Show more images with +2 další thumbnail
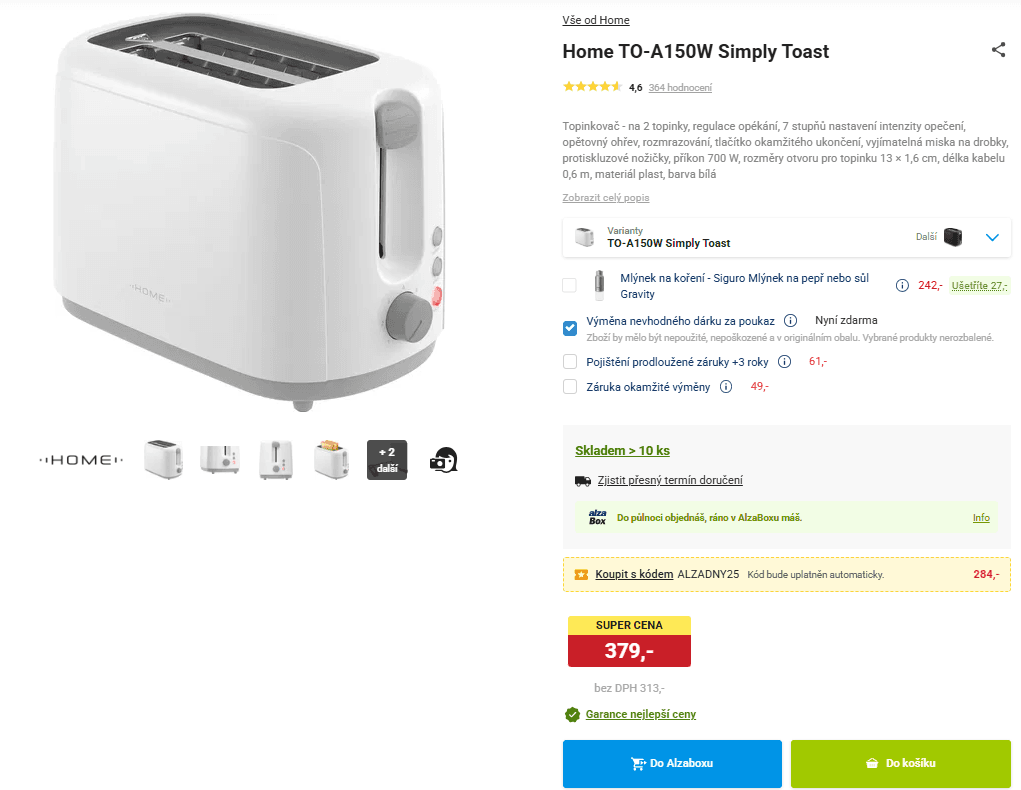 click(387, 460)
